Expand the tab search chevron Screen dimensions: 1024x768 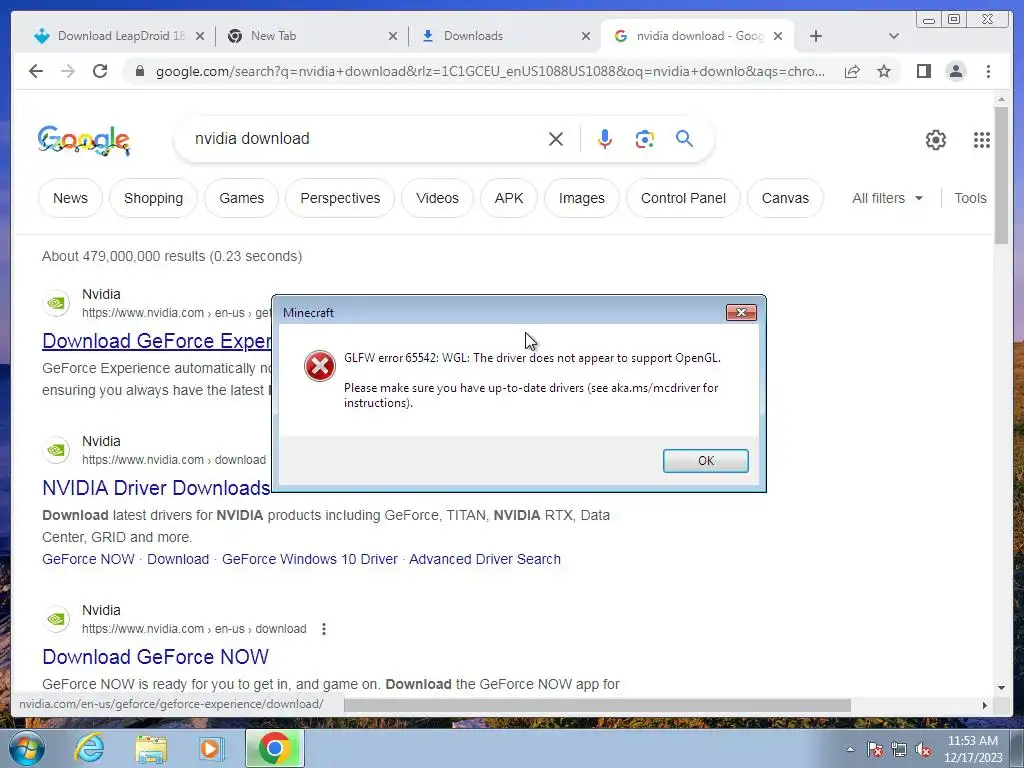(894, 36)
